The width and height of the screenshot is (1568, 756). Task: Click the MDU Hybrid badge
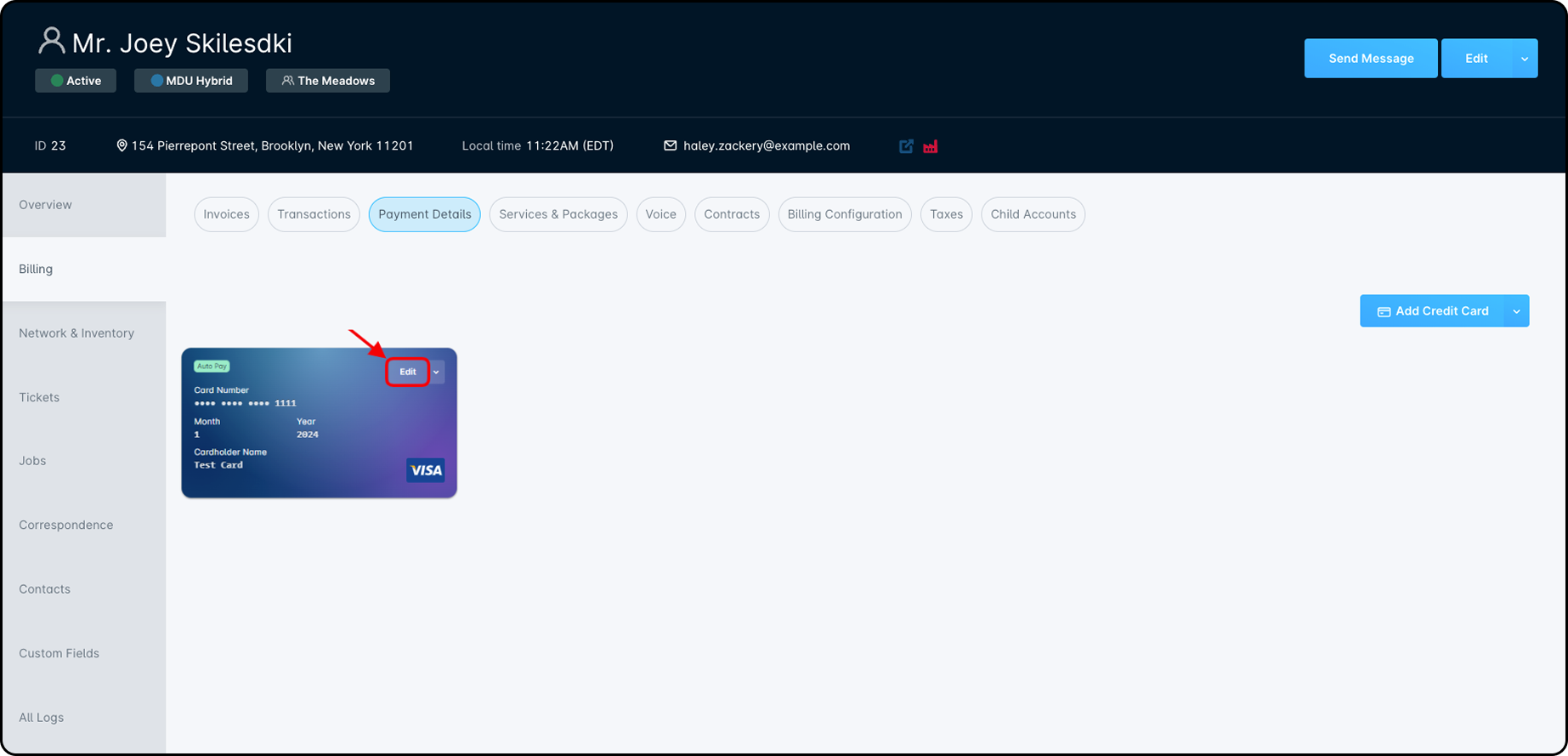pyautogui.click(x=191, y=81)
